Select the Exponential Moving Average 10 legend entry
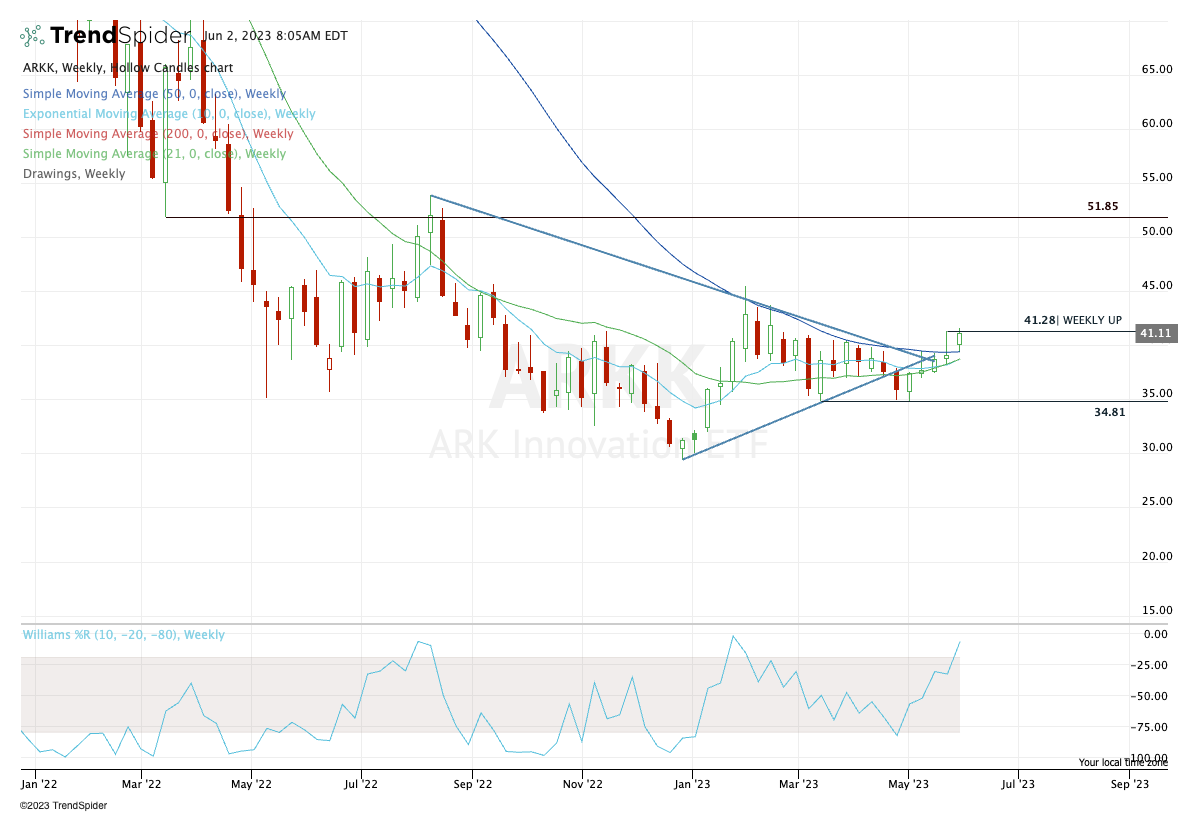The height and width of the screenshot is (815, 1198). 169,114
